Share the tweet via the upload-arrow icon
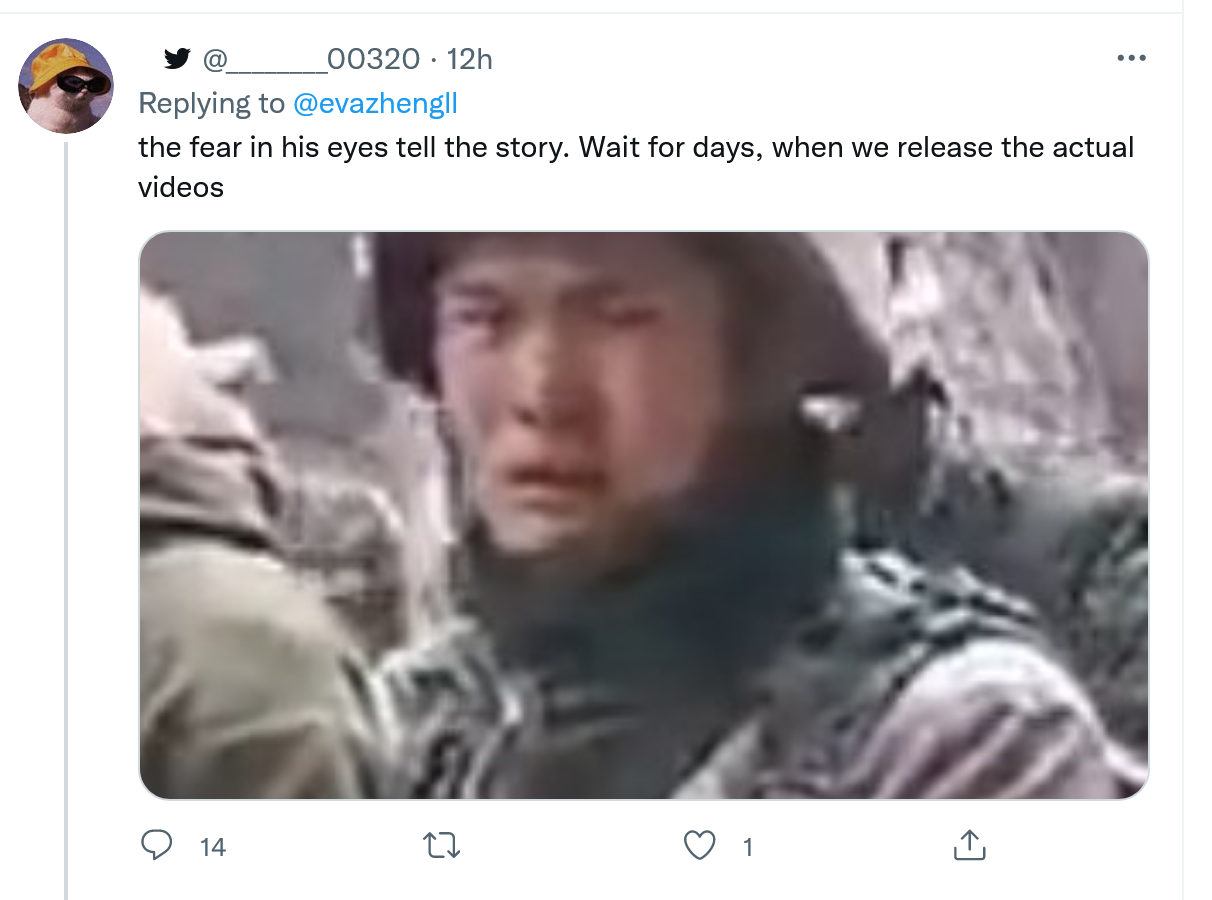 click(969, 845)
